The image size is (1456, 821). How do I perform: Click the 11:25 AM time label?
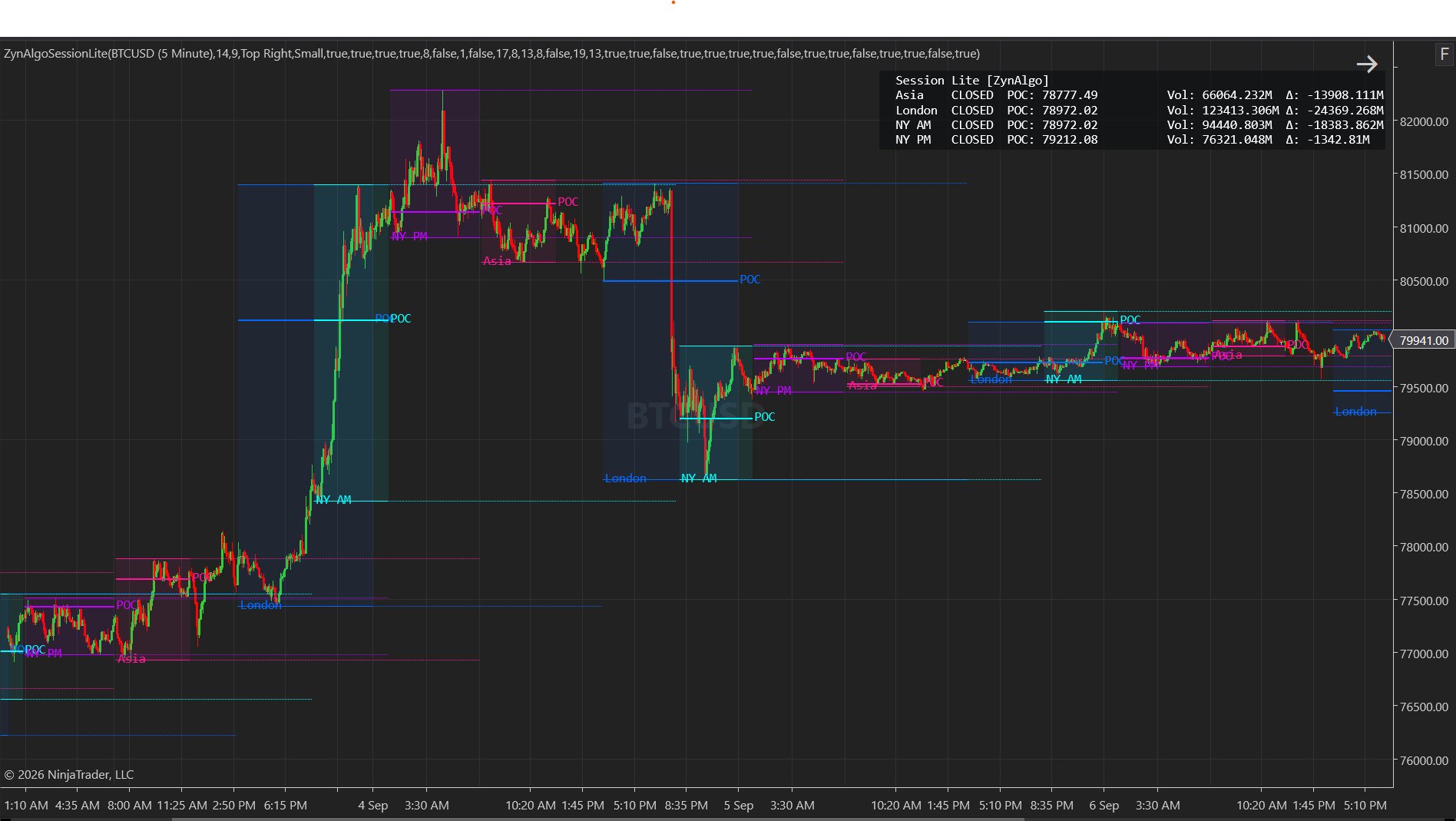click(182, 806)
